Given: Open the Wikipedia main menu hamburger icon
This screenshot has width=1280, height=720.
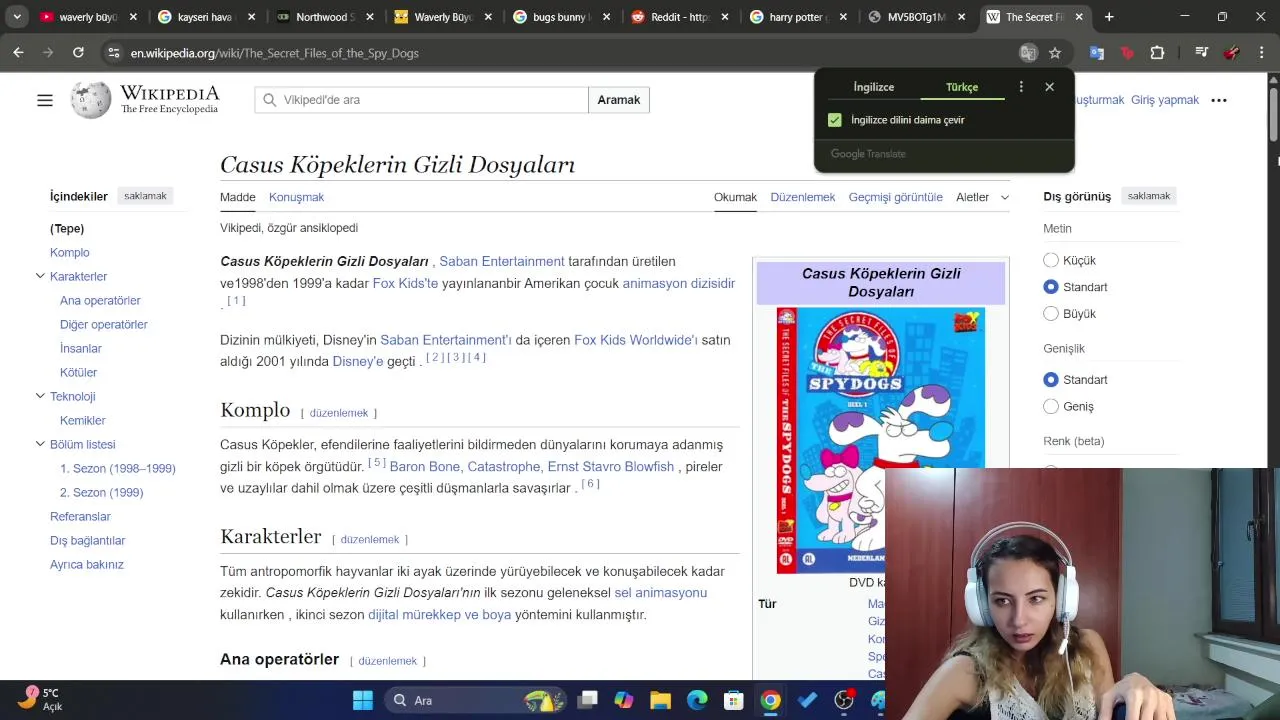Looking at the screenshot, I should [45, 100].
